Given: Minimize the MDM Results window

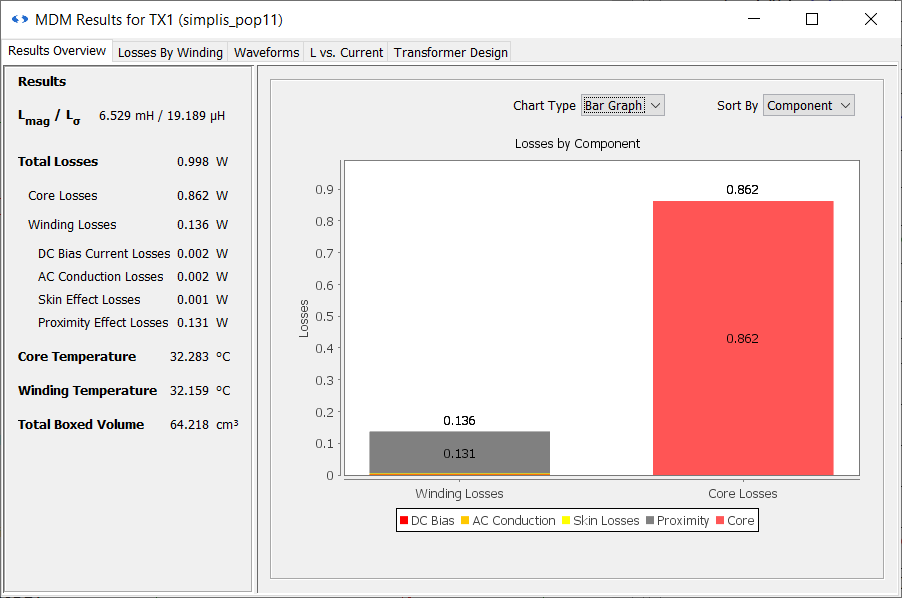Looking at the screenshot, I should 756,19.
